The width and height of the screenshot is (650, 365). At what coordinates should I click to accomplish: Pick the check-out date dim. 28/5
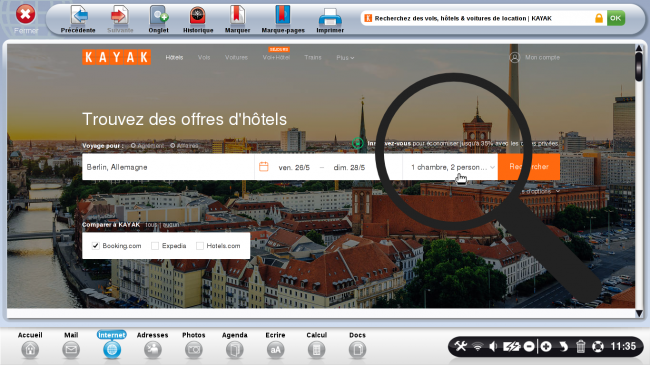tap(349, 168)
